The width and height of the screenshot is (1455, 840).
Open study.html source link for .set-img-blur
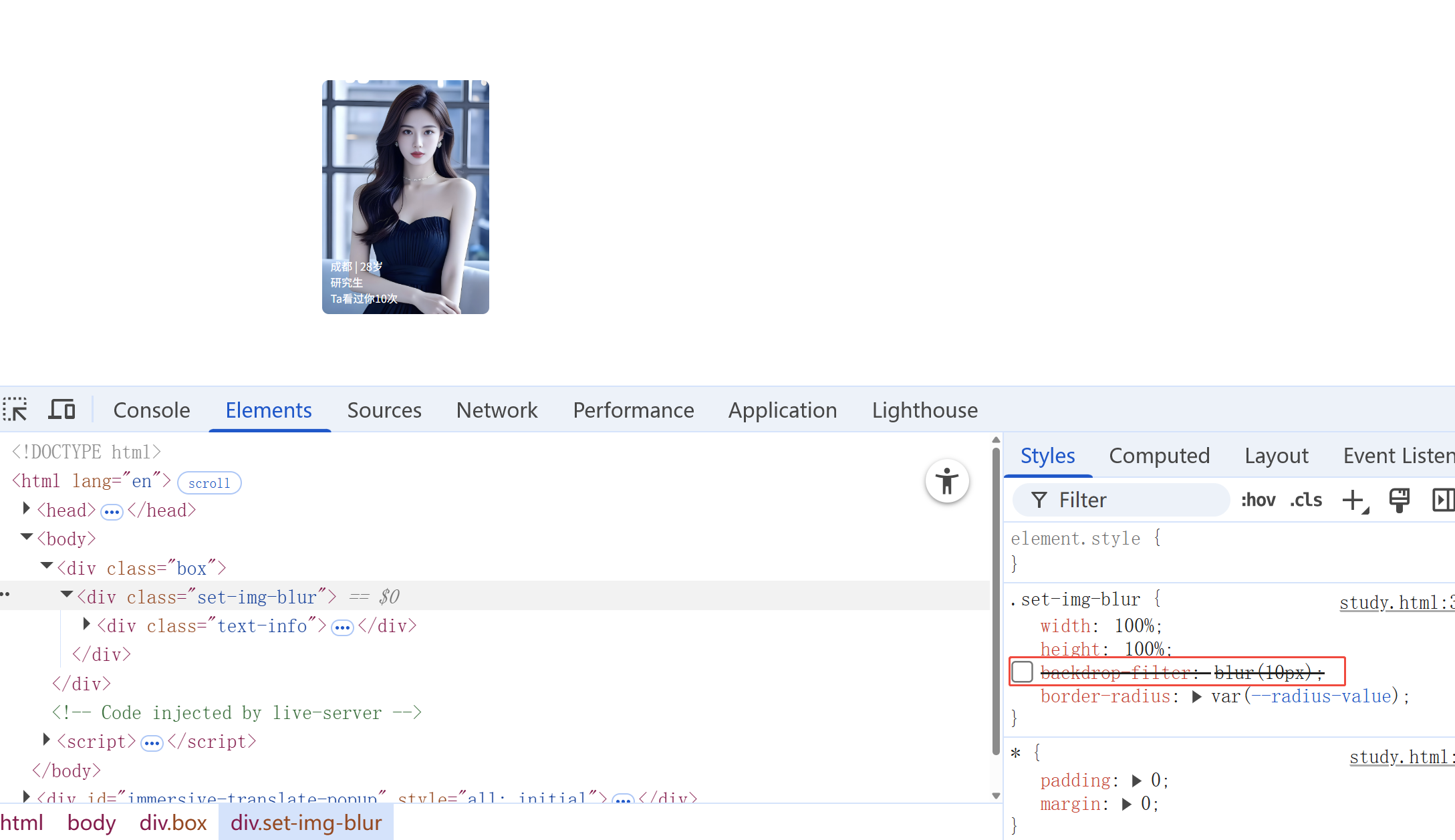coord(1396,603)
